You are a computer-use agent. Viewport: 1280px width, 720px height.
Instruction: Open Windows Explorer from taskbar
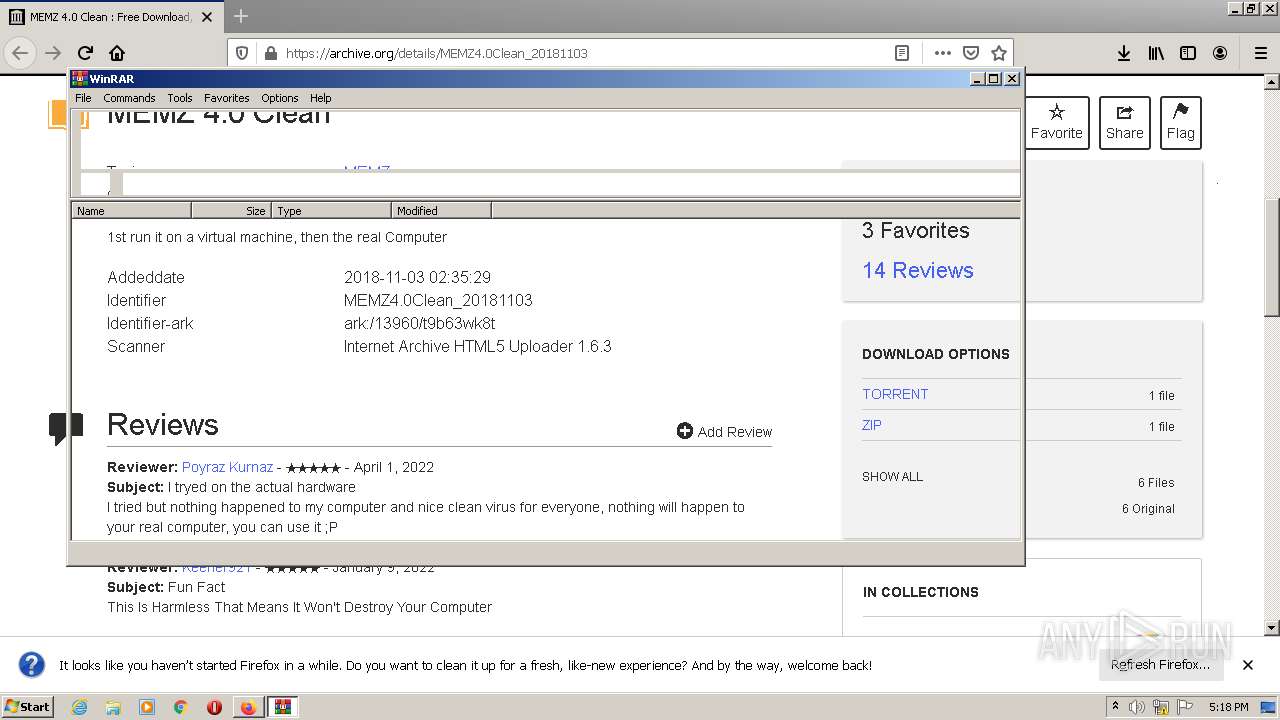click(x=113, y=707)
